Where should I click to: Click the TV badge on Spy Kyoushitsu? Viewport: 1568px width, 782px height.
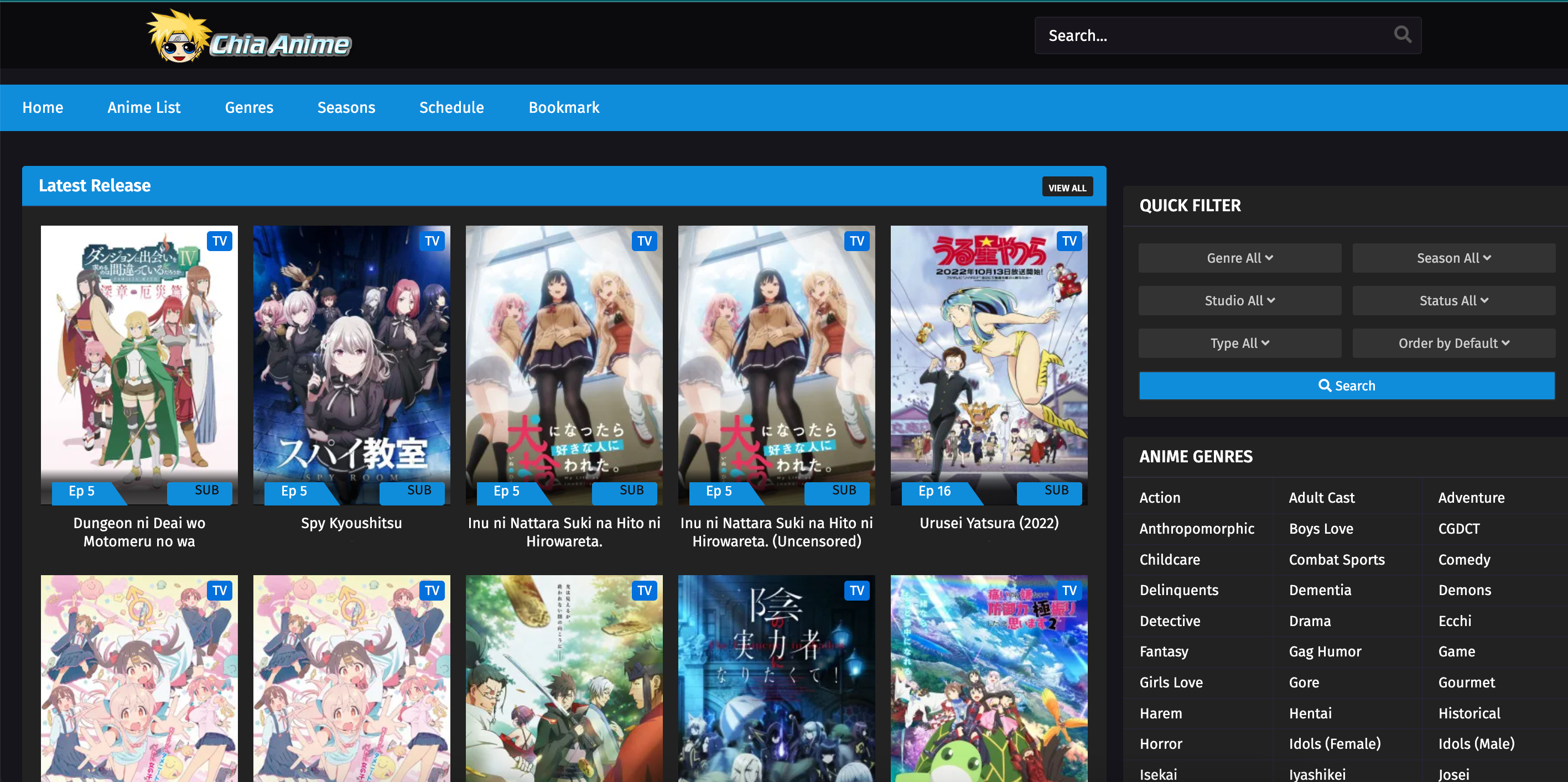click(432, 241)
